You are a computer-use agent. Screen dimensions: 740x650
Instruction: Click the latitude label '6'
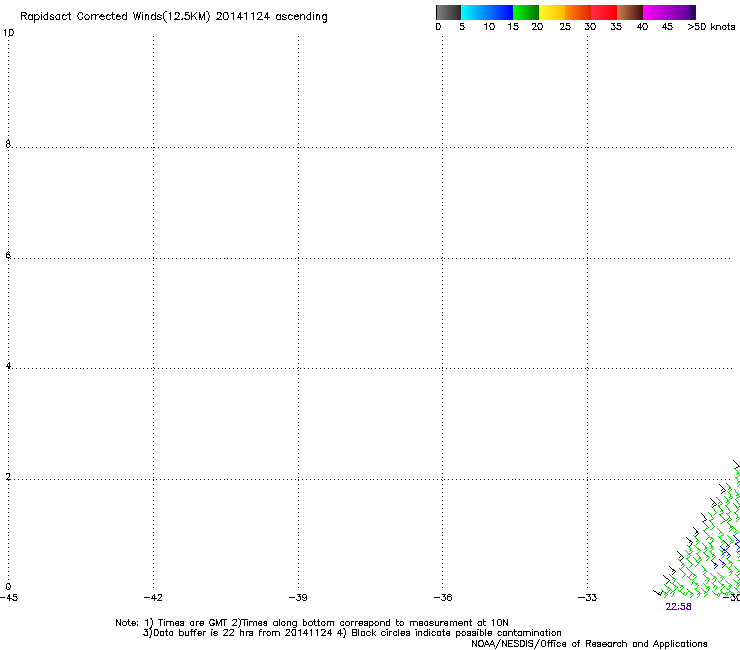coord(8,255)
